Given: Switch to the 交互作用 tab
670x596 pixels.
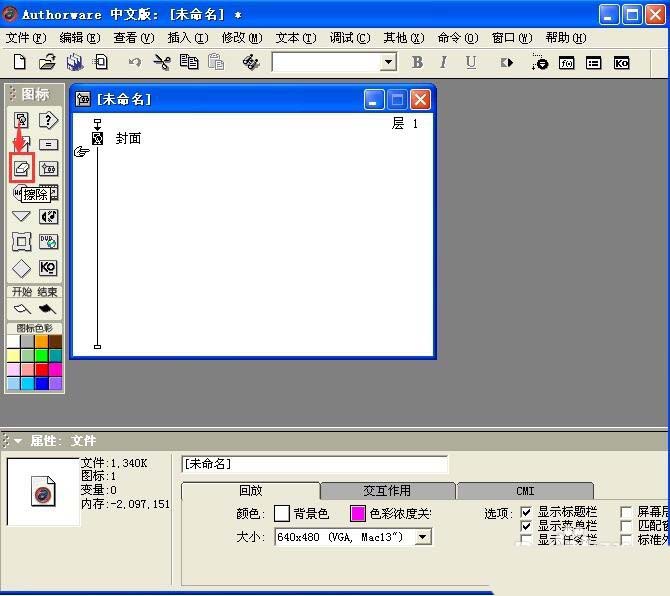Looking at the screenshot, I should click(x=387, y=490).
